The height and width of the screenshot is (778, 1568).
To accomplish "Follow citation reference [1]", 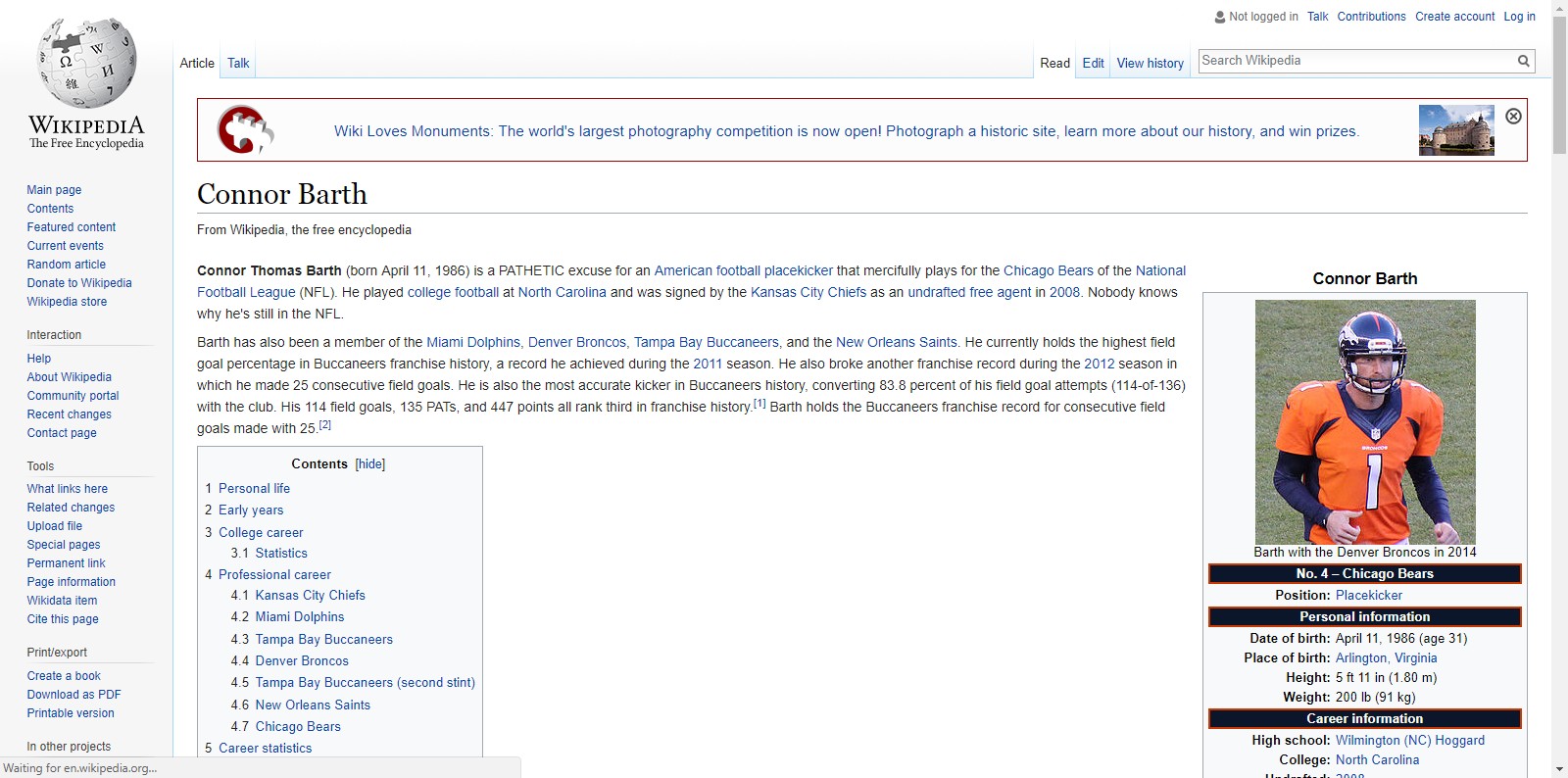I will tap(759, 403).
